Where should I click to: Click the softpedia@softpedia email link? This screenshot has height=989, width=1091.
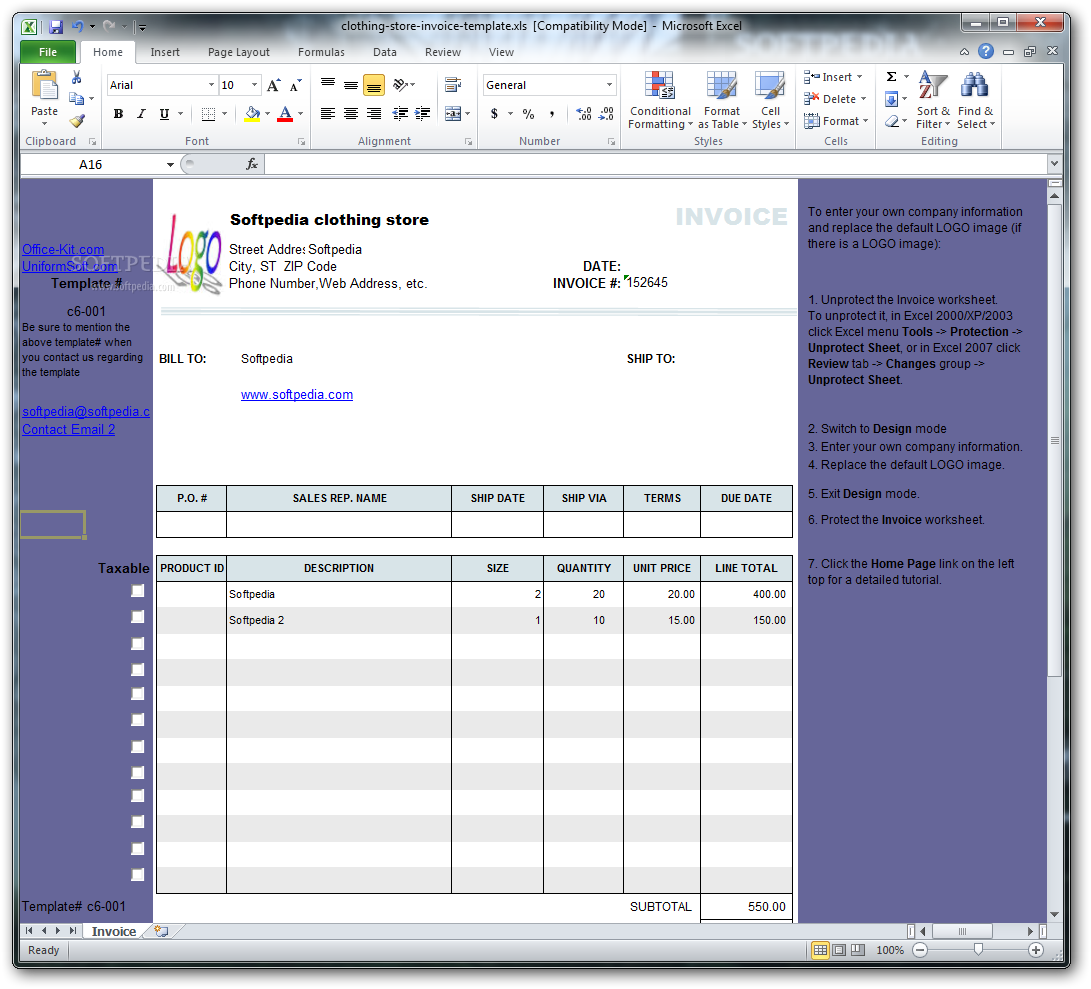[x=86, y=411]
